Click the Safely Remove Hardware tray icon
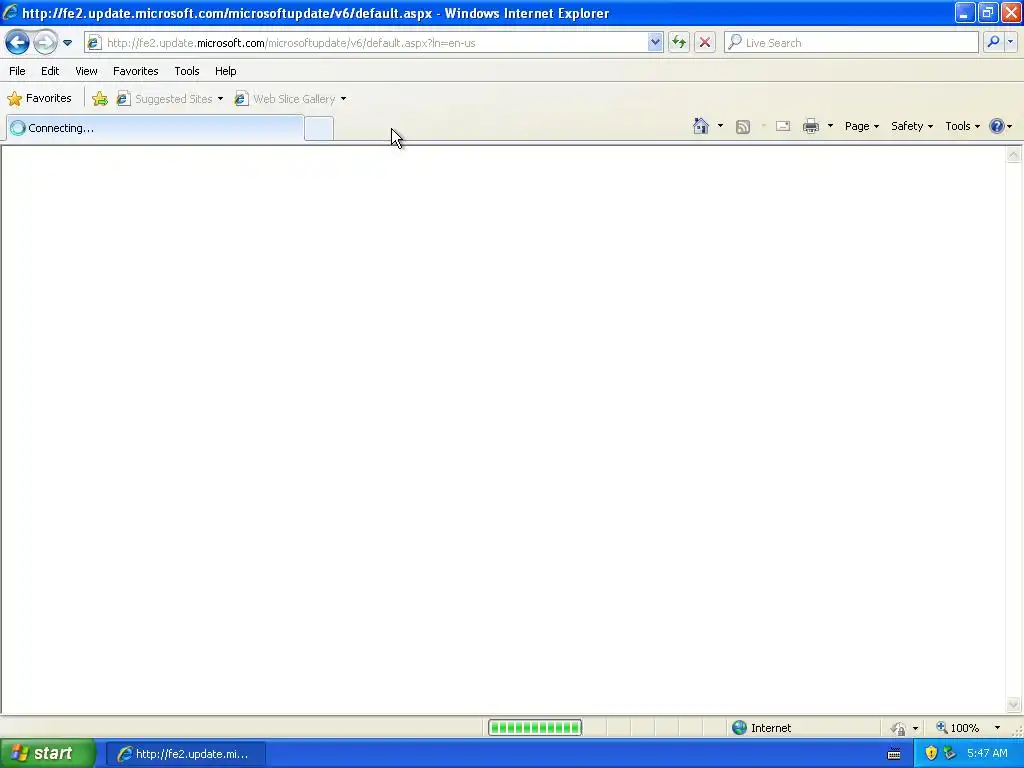This screenshot has width=1024, height=768. (x=950, y=753)
